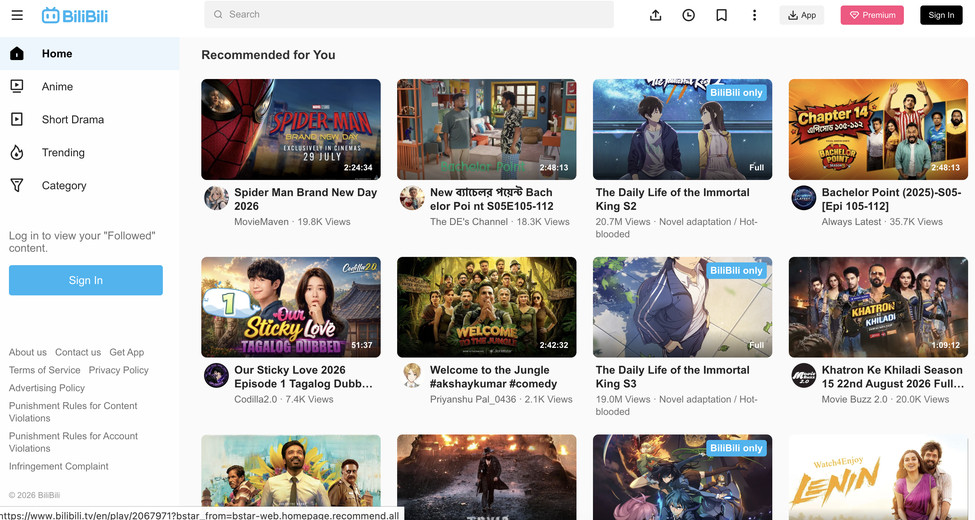
Task: Click the search magnifier icon
Action: coord(218,14)
